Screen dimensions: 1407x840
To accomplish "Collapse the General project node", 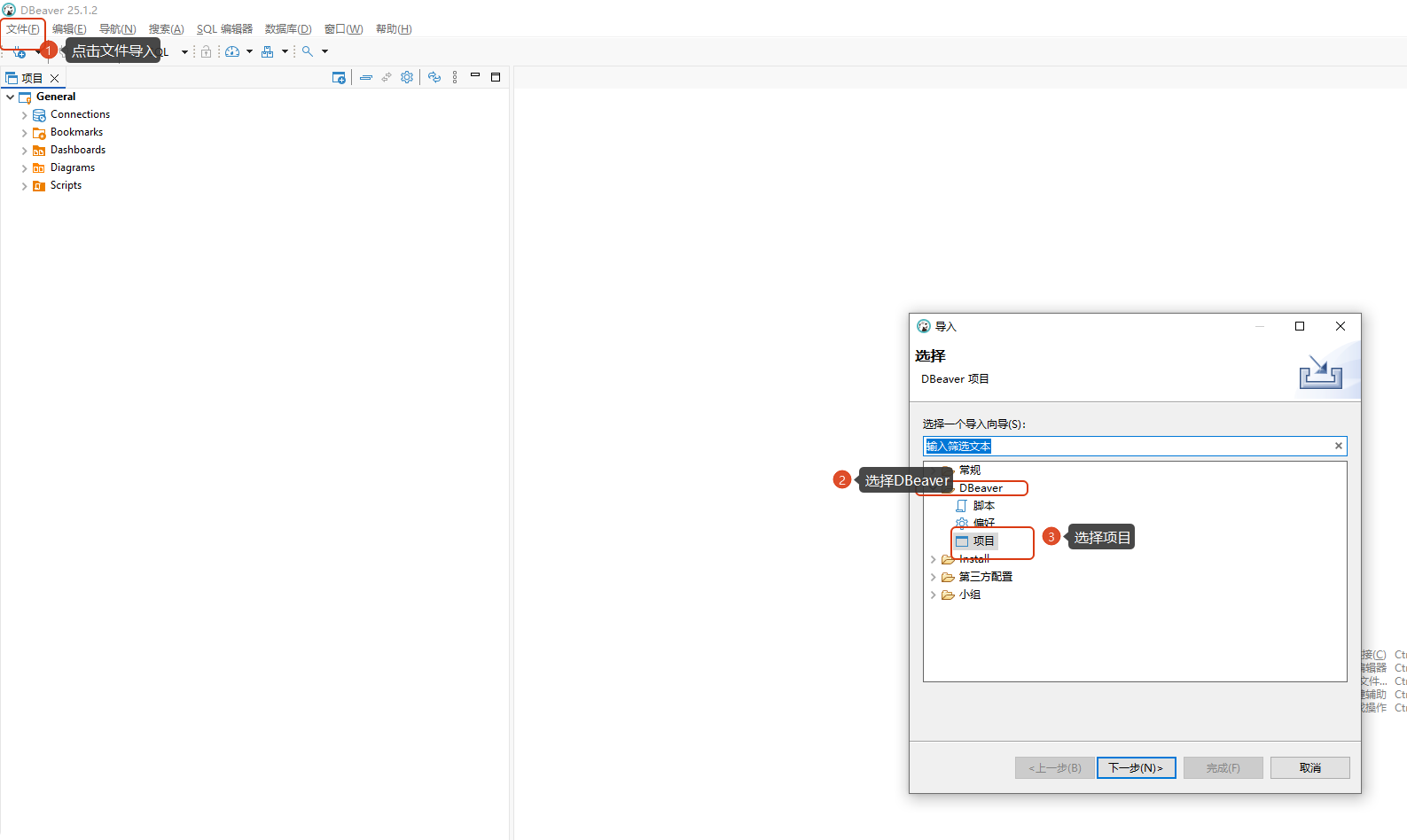I will 10,97.
